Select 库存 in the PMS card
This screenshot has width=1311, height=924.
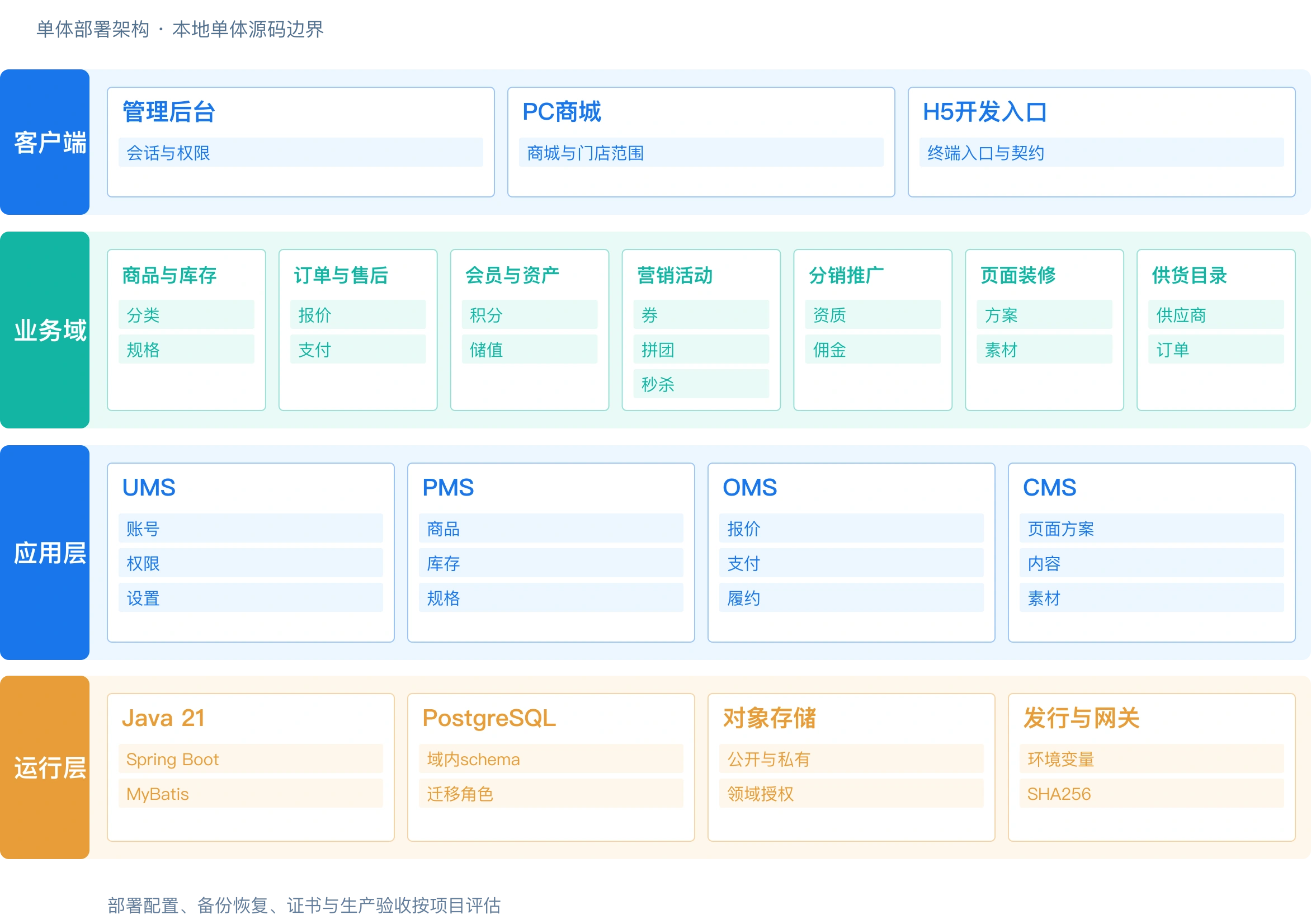pyautogui.click(x=551, y=563)
